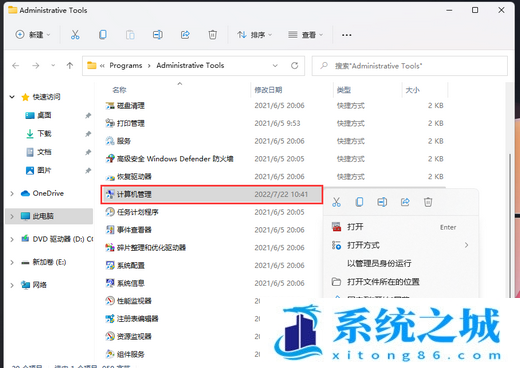520x368 pixels.
Task: Collapse the 快速访问 tree node
Action: (x=12, y=97)
